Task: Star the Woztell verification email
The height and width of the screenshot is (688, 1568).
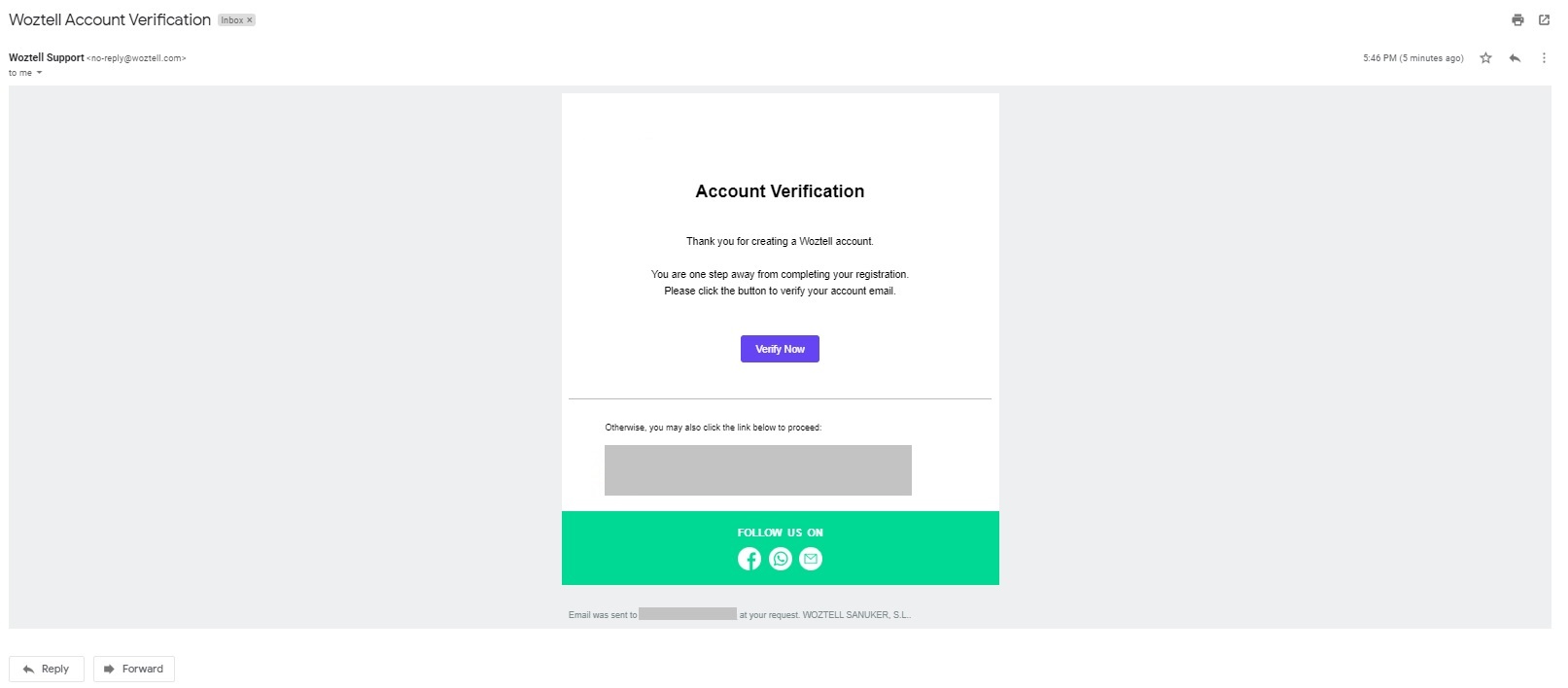Action: click(x=1485, y=58)
